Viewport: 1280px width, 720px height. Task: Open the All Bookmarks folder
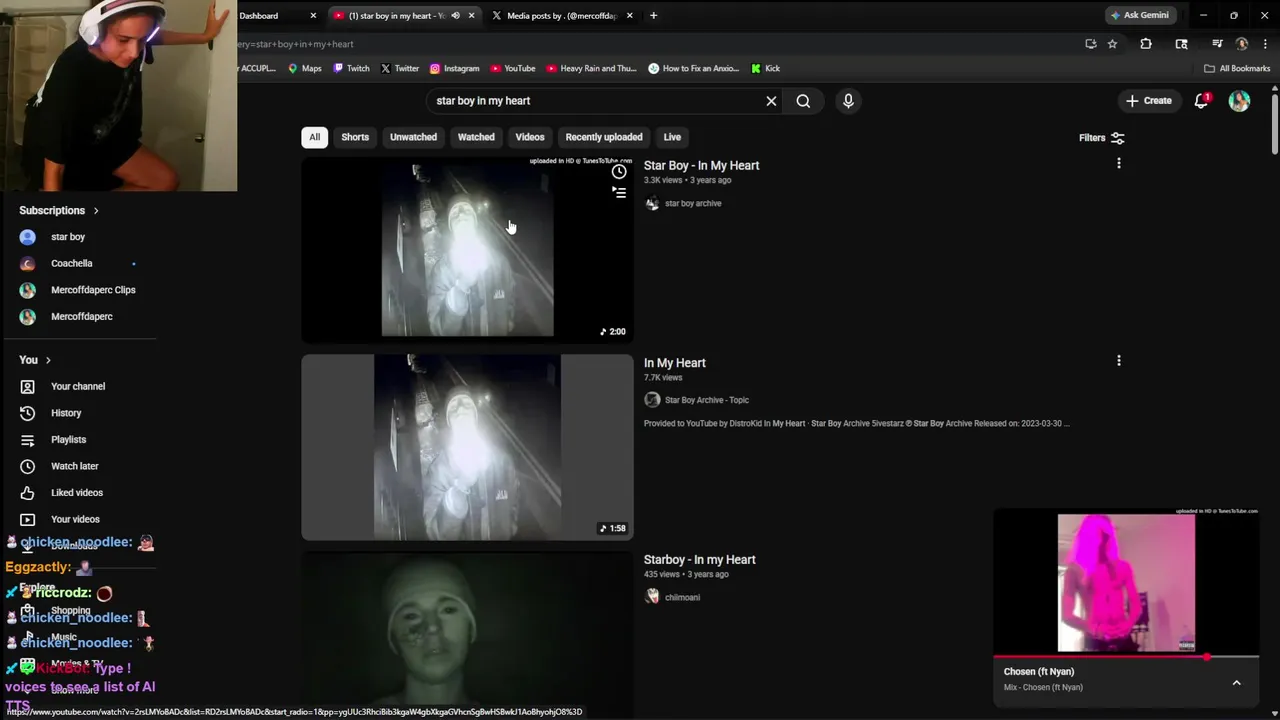1237,68
